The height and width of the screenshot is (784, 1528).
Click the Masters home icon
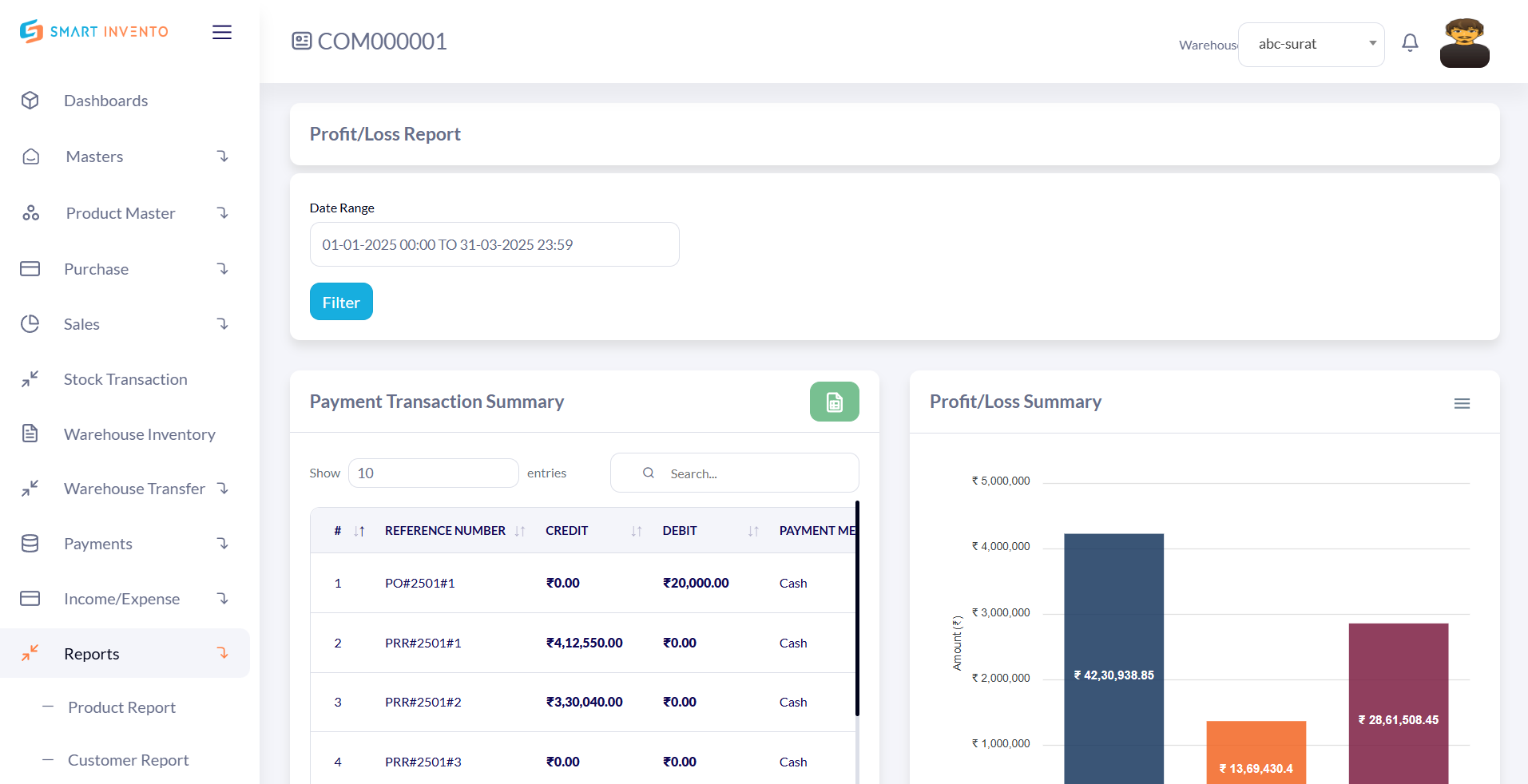point(30,156)
